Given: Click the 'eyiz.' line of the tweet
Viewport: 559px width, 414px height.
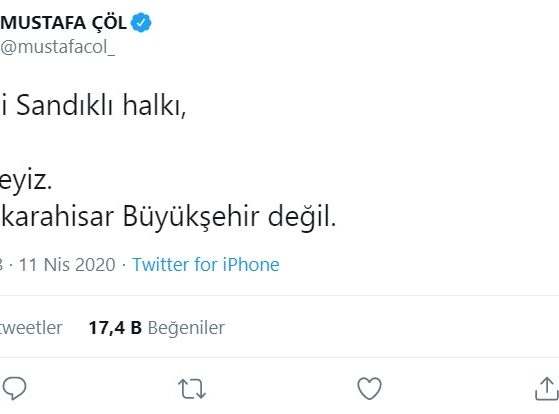Looking at the screenshot, I should [x=26, y=181].
